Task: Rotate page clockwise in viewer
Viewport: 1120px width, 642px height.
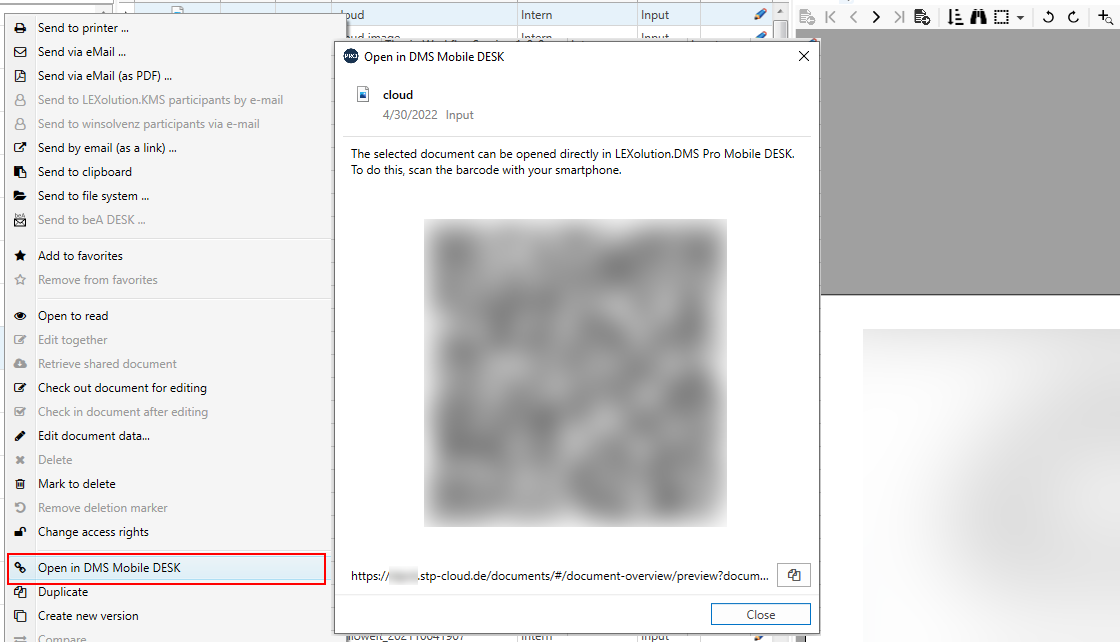Action: click(1073, 16)
